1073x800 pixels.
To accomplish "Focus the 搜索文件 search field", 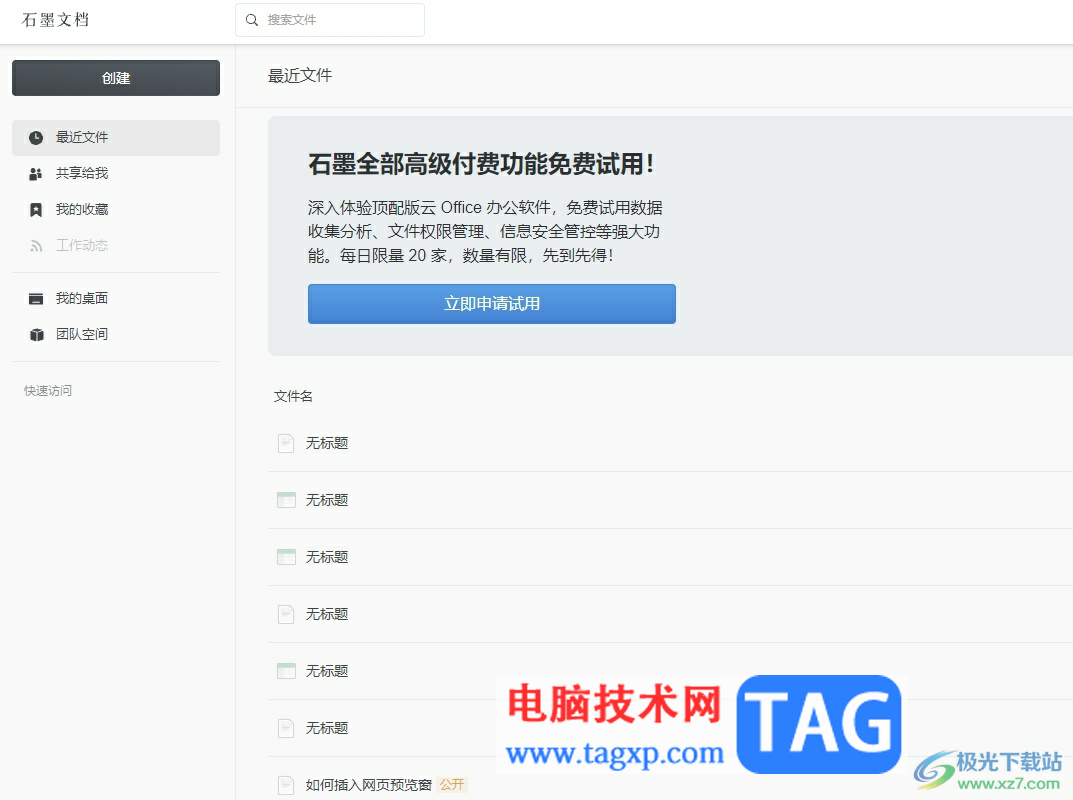I will (x=330, y=20).
